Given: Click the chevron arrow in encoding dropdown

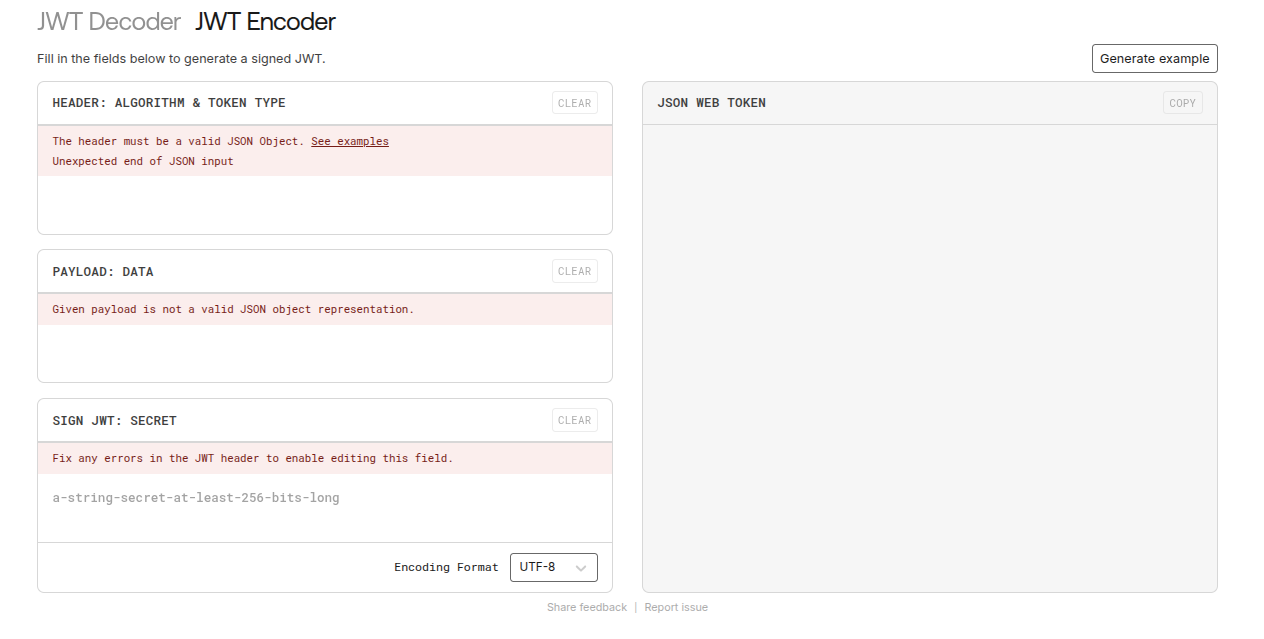Looking at the screenshot, I should click(581, 568).
